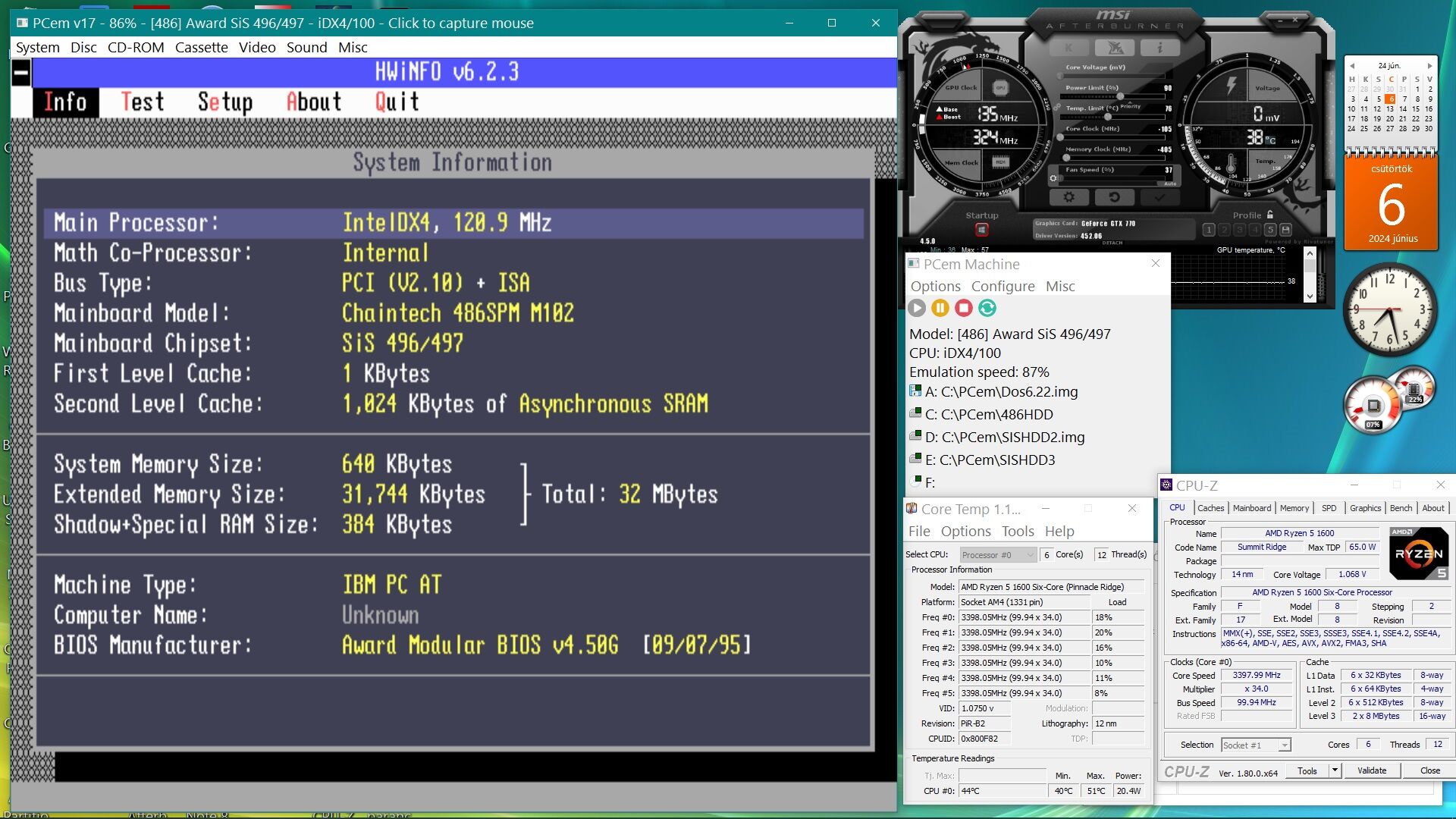Open Select CPU Processor #0 dropdown
Image resolution: width=1456 pixels, height=819 pixels.
click(997, 555)
